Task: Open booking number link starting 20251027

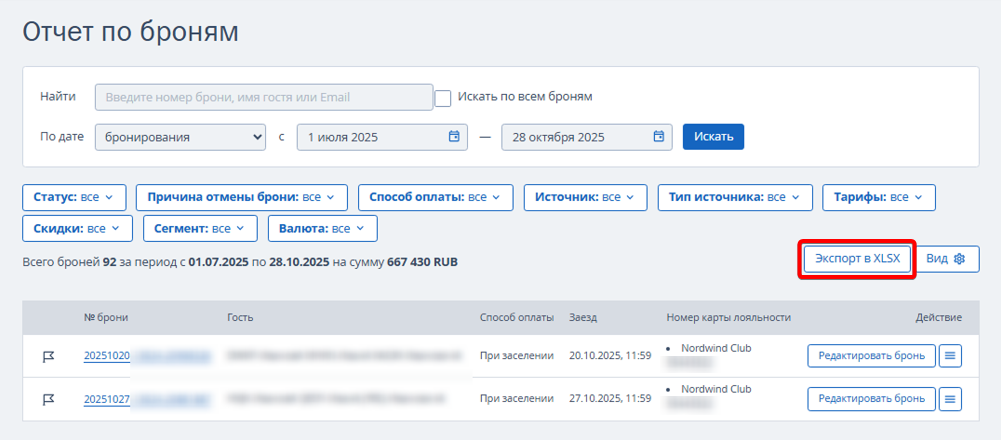Action: tap(107, 400)
